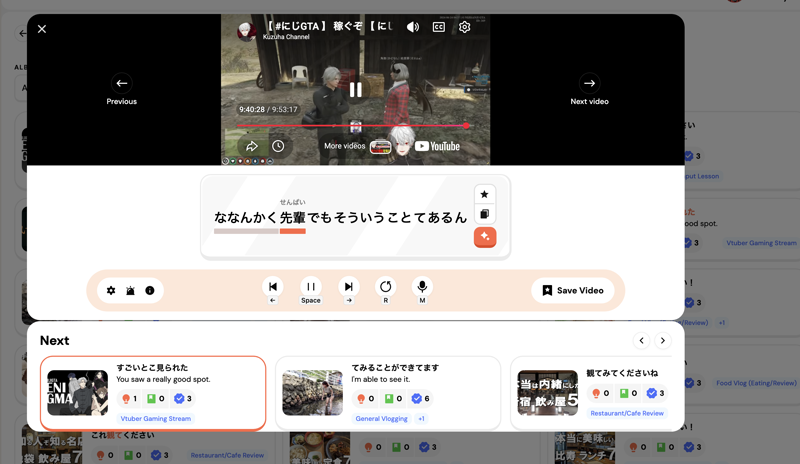This screenshot has height=464, width=800.
Task: Star the current subtitle sentence
Action: tap(485, 194)
